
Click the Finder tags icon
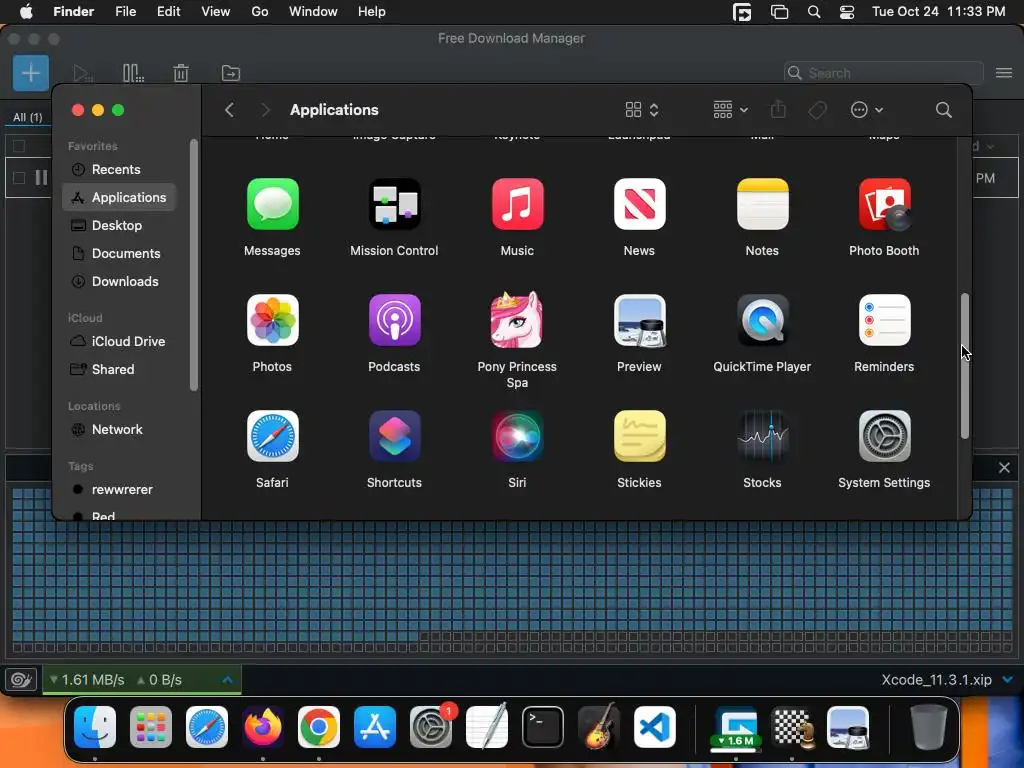tap(817, 110)
